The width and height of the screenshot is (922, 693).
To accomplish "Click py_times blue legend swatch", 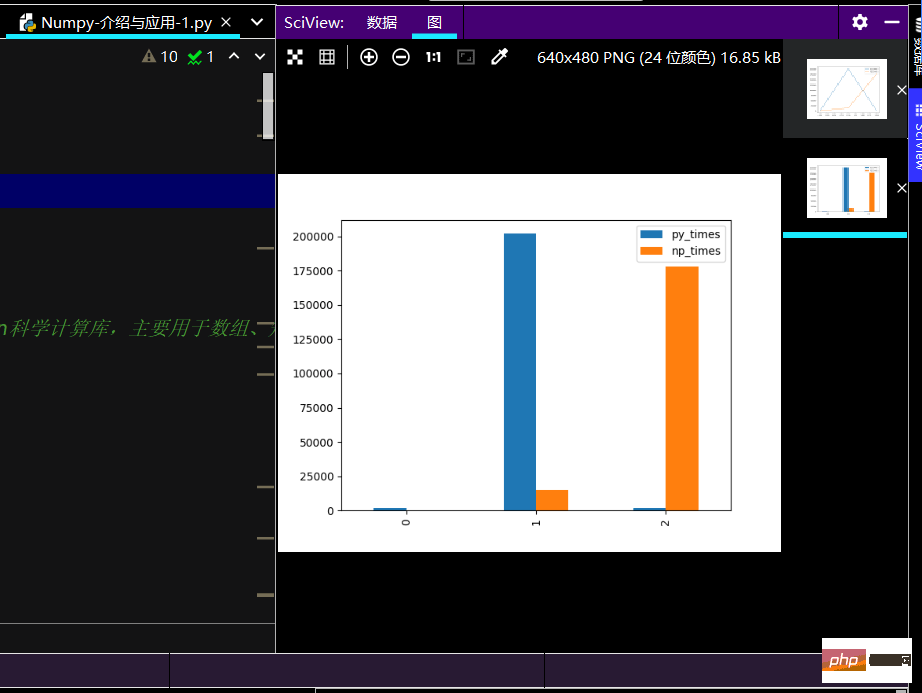I will pos(651,234).
